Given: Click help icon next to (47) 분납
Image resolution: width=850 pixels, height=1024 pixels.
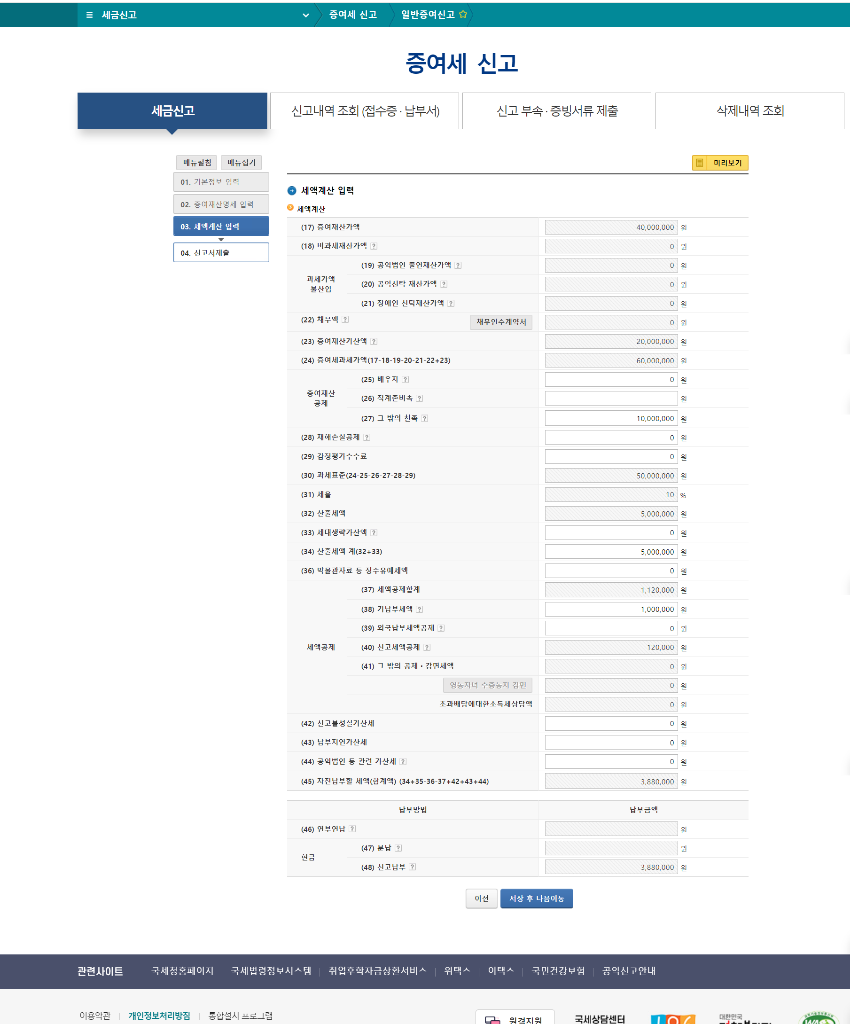Looking at the screenshot, I should point(399,848).
